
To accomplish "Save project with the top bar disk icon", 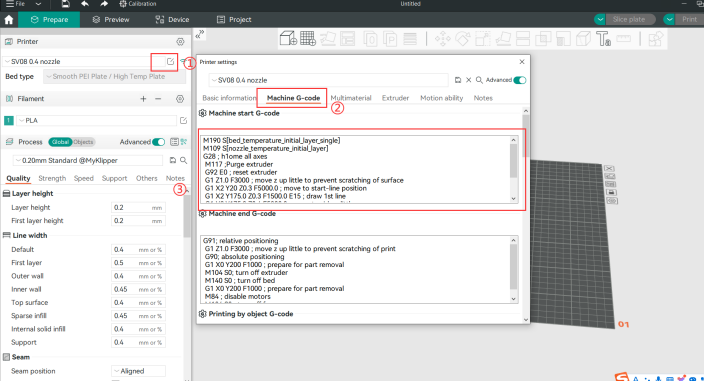I will (x=65, y=4).
